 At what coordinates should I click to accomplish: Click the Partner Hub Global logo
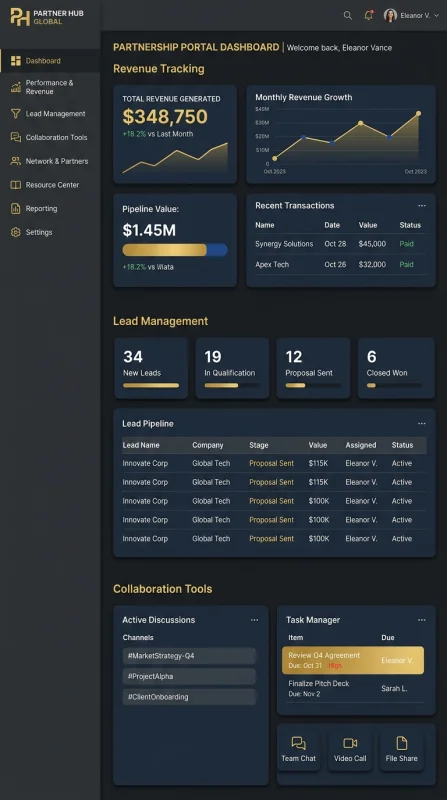pos(47,17)
